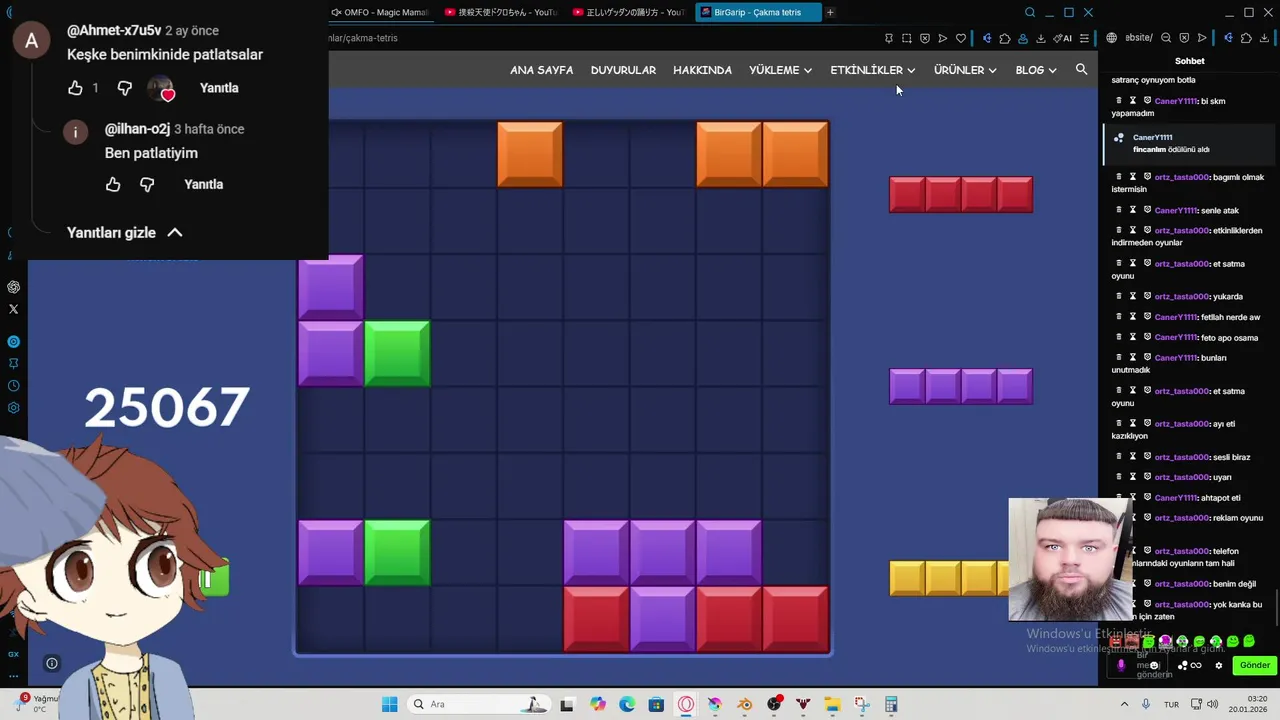This screenshot has width=1280, height=720.
Task: Open chat settings gear icon
Action: (x=1219, y=665)
